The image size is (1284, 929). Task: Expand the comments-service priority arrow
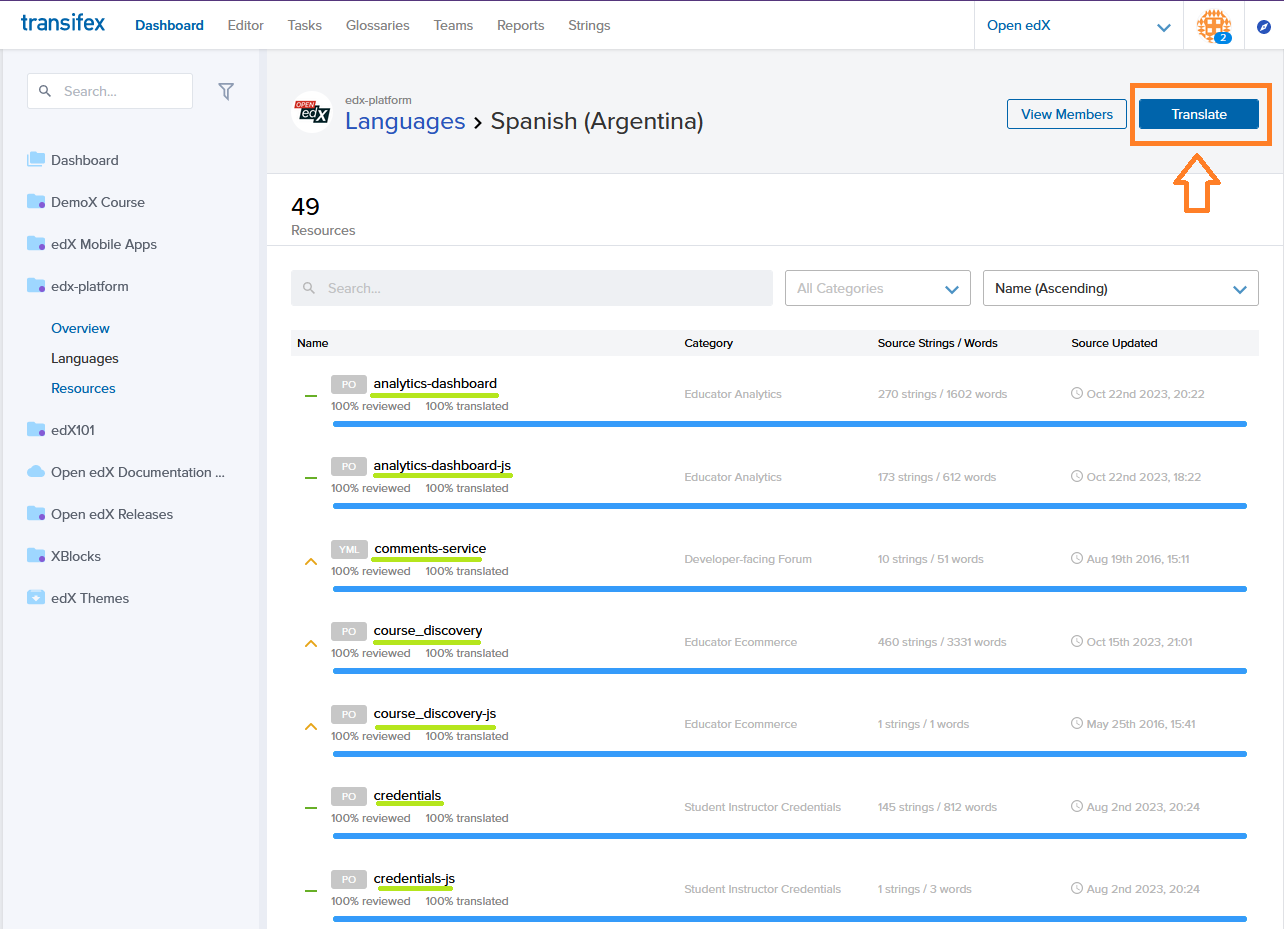(311, 562)
